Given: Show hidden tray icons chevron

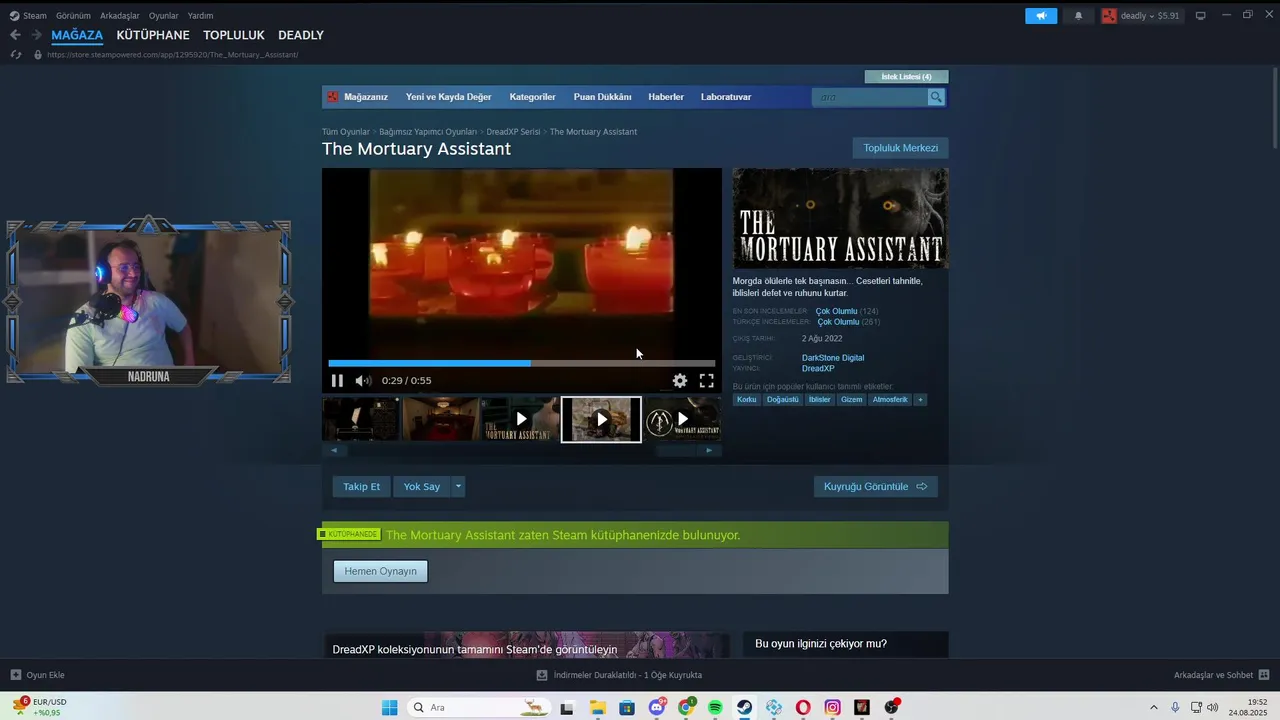Looking at the screenshot, I should click(x=1153, y=707).
